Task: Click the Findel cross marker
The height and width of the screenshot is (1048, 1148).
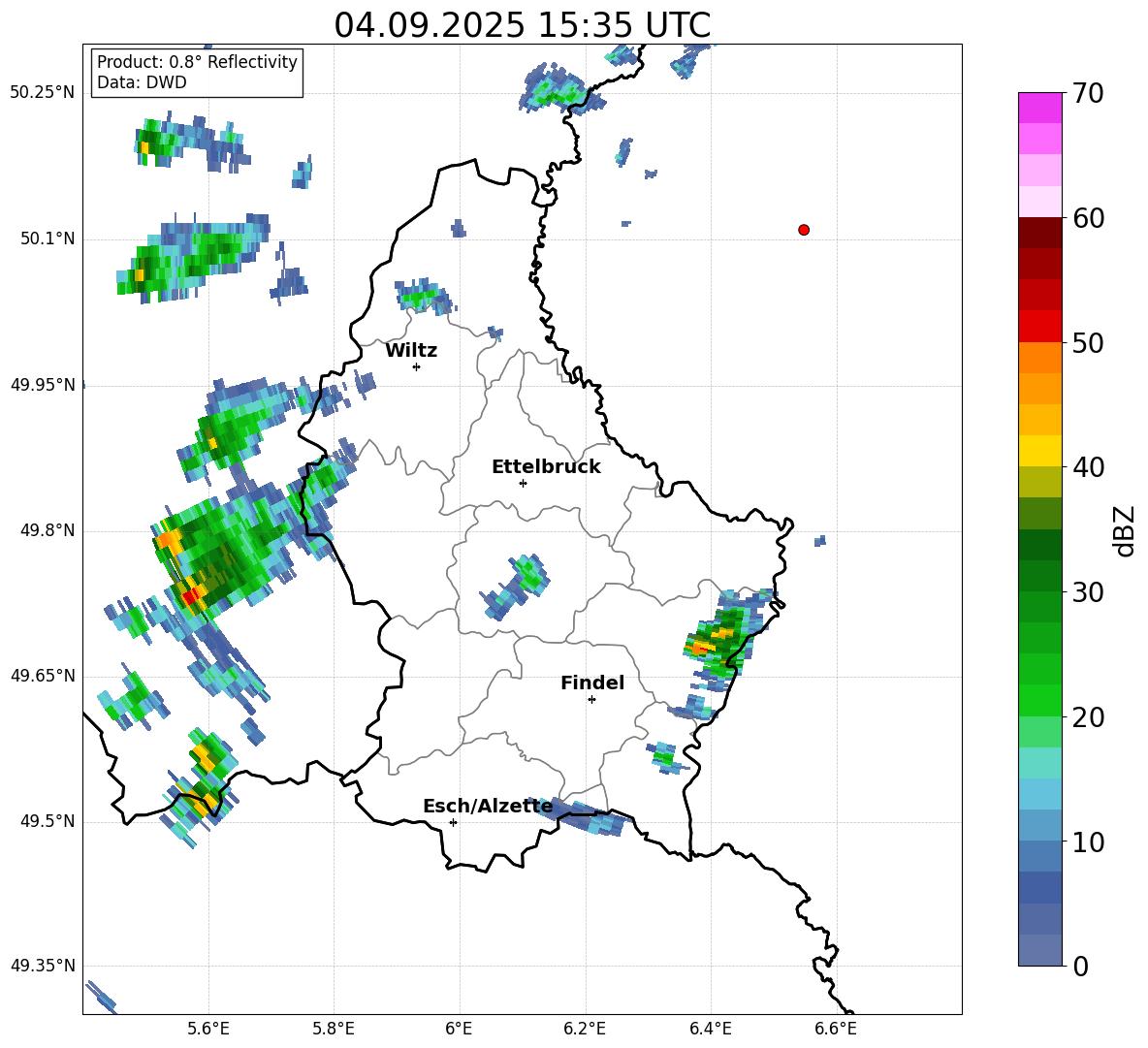Action: point(591,700)
